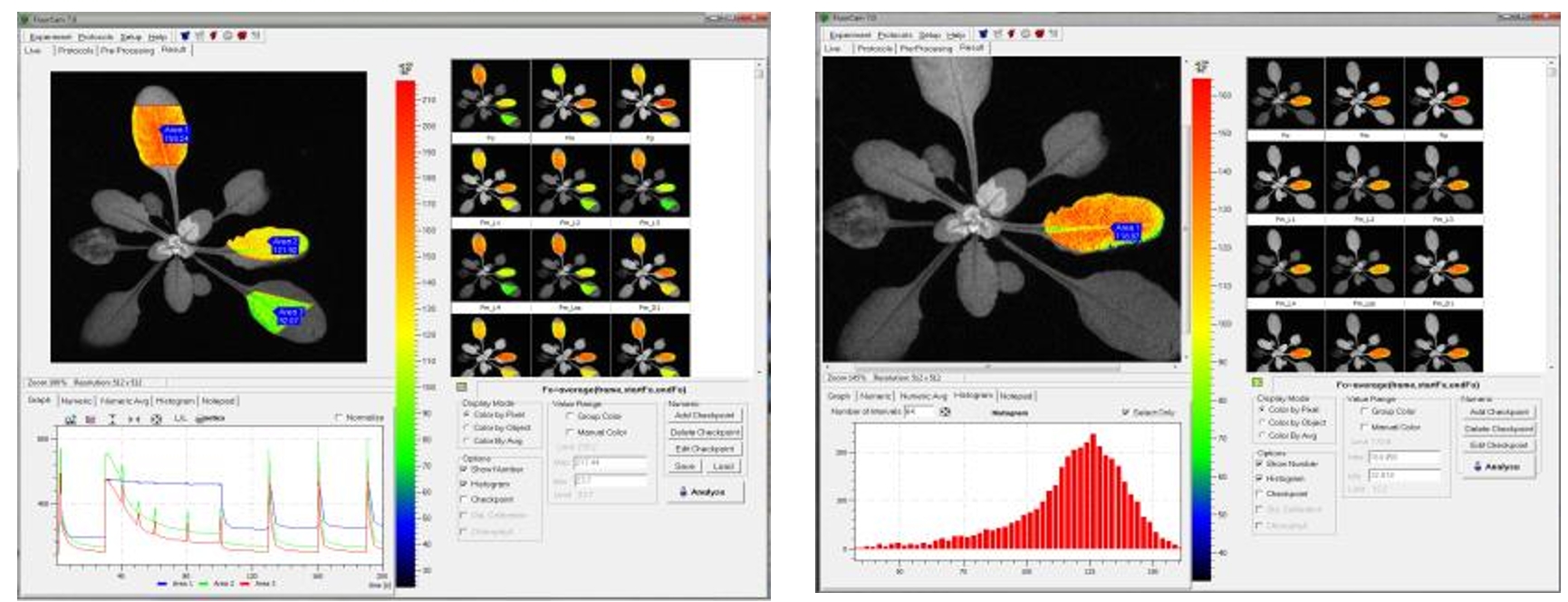Click the scale icon above left color bar
Viewport: 1568px width, 602px height.
pyautogui.click(x=405, y=70)
